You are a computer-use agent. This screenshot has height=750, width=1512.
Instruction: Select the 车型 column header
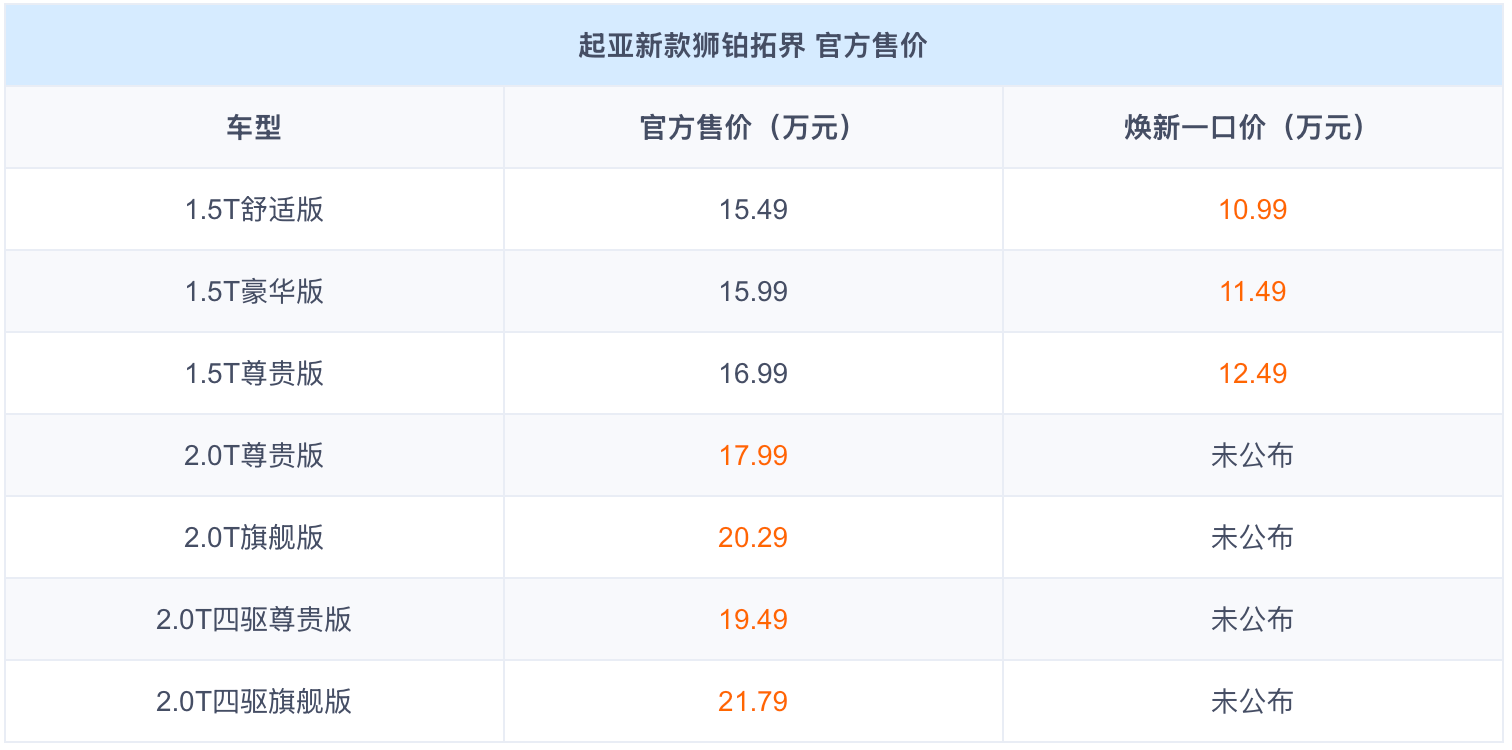click(254, 128)
